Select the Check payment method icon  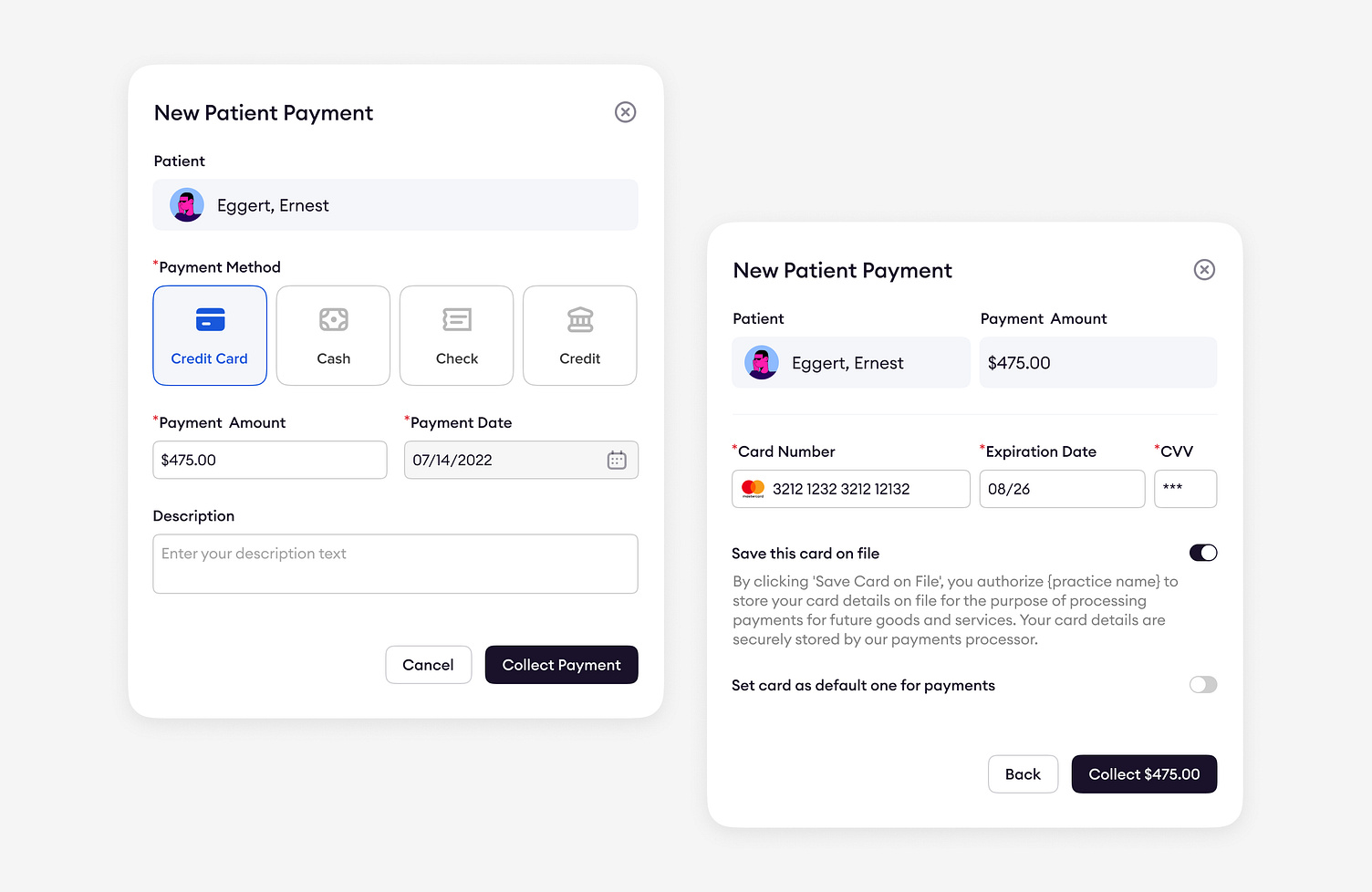click(456, 319)
